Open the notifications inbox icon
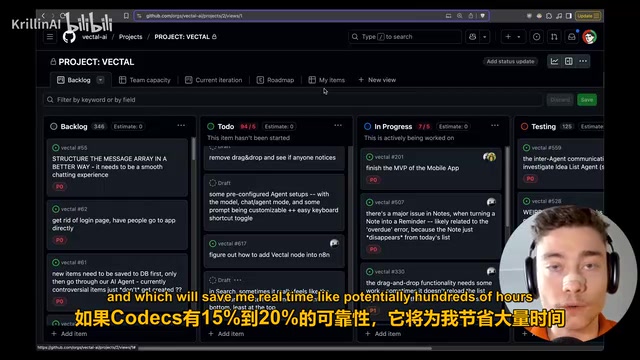This screenshot has height=360, width=640. [572, 37]
